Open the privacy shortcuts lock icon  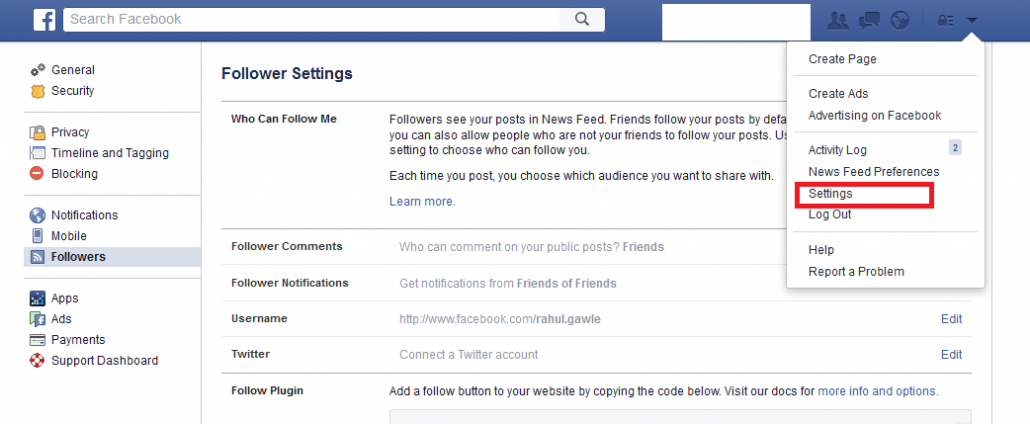(x=945, y=20)
